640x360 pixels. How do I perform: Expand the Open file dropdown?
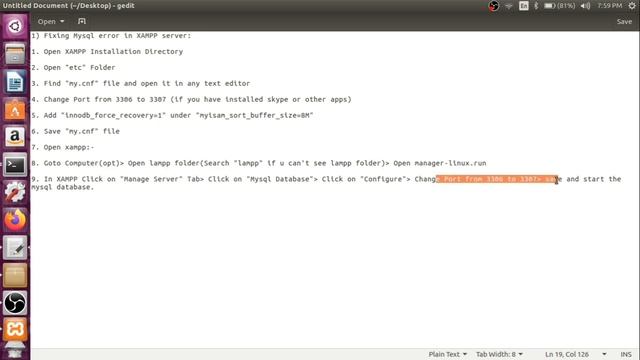[51, 21]
